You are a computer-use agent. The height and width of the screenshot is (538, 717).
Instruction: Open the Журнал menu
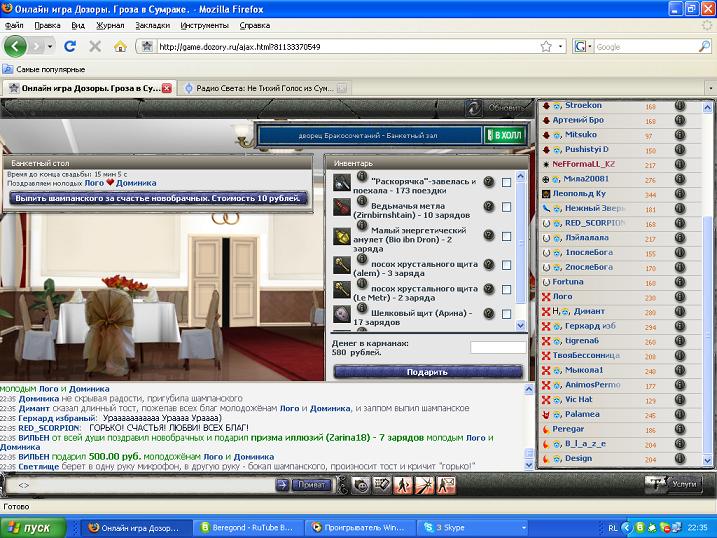[110, 26]
